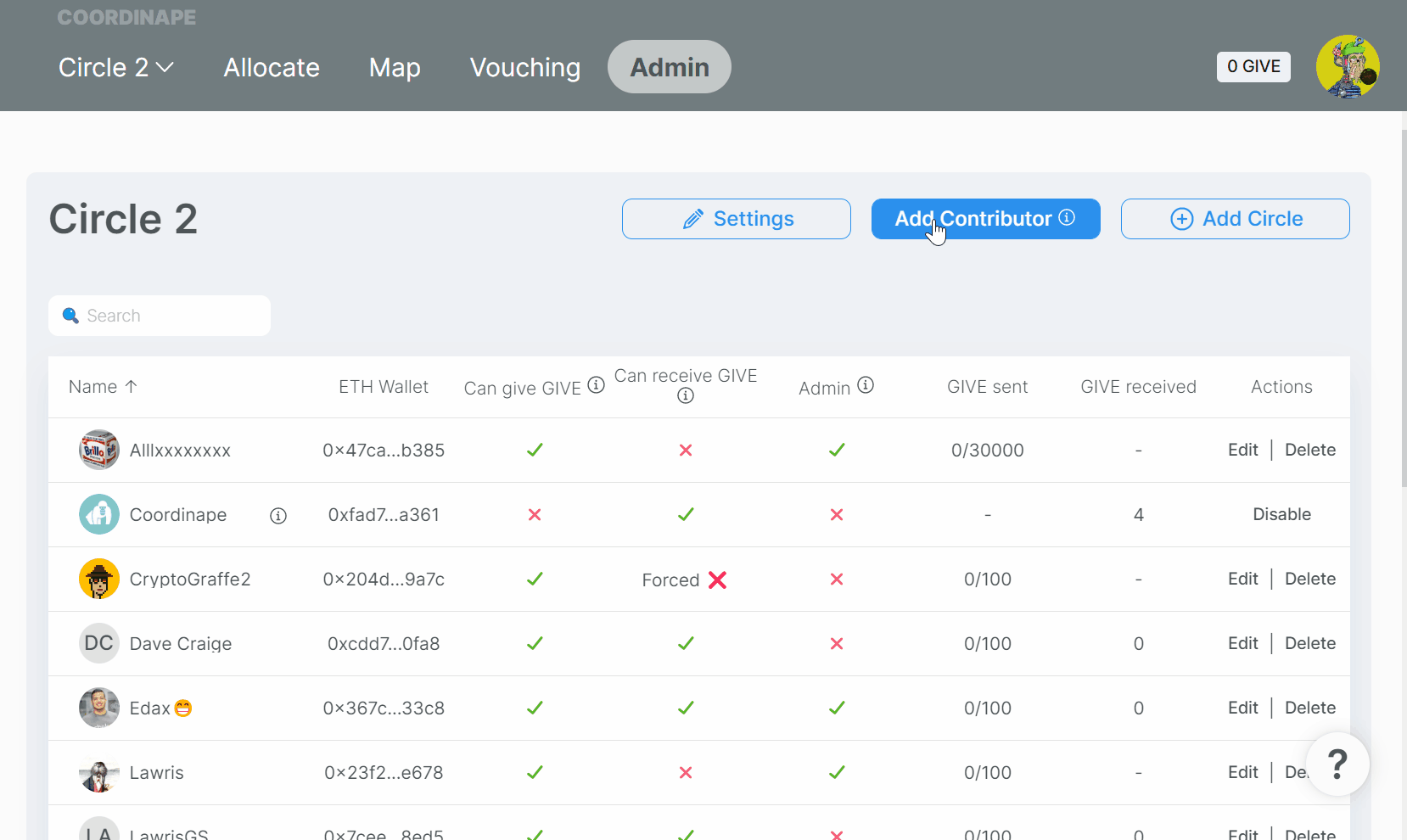Click the info icon next to Coordinape user
This screenshot has height=840, width=1407.
tap(278, 516)
